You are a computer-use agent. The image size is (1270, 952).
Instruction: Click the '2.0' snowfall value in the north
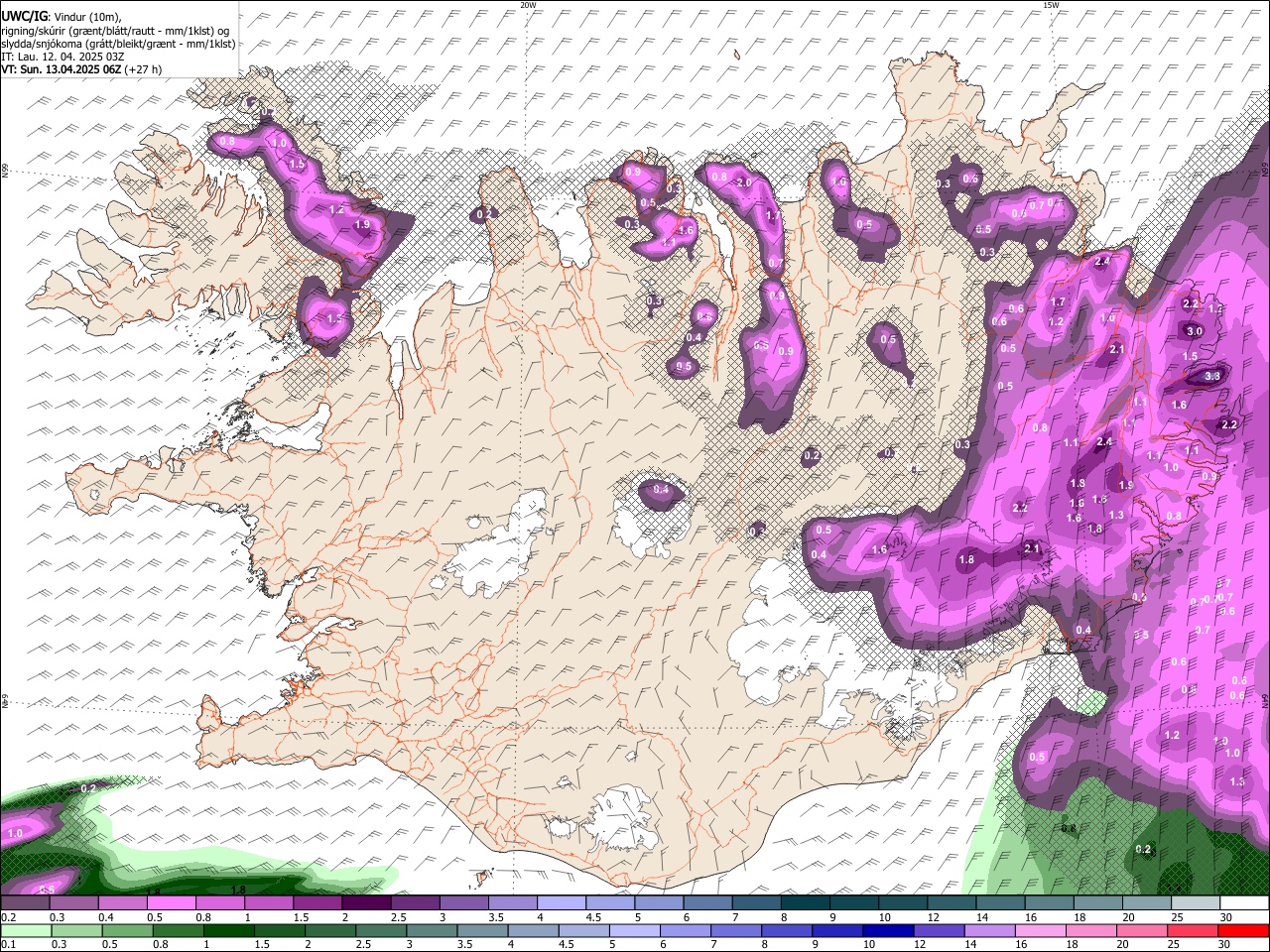point(744,183)
